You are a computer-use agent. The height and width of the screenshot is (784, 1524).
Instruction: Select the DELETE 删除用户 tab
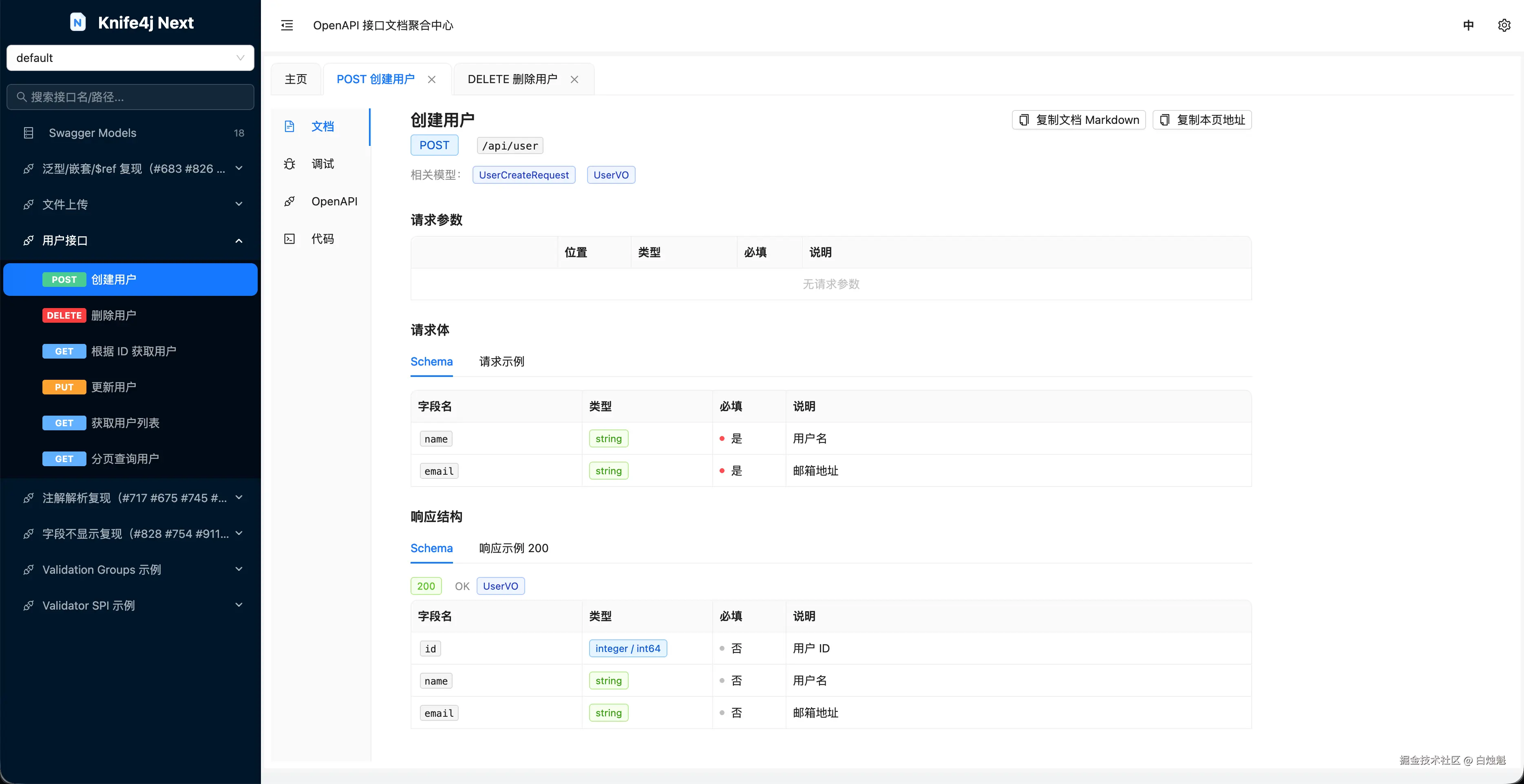512,79
